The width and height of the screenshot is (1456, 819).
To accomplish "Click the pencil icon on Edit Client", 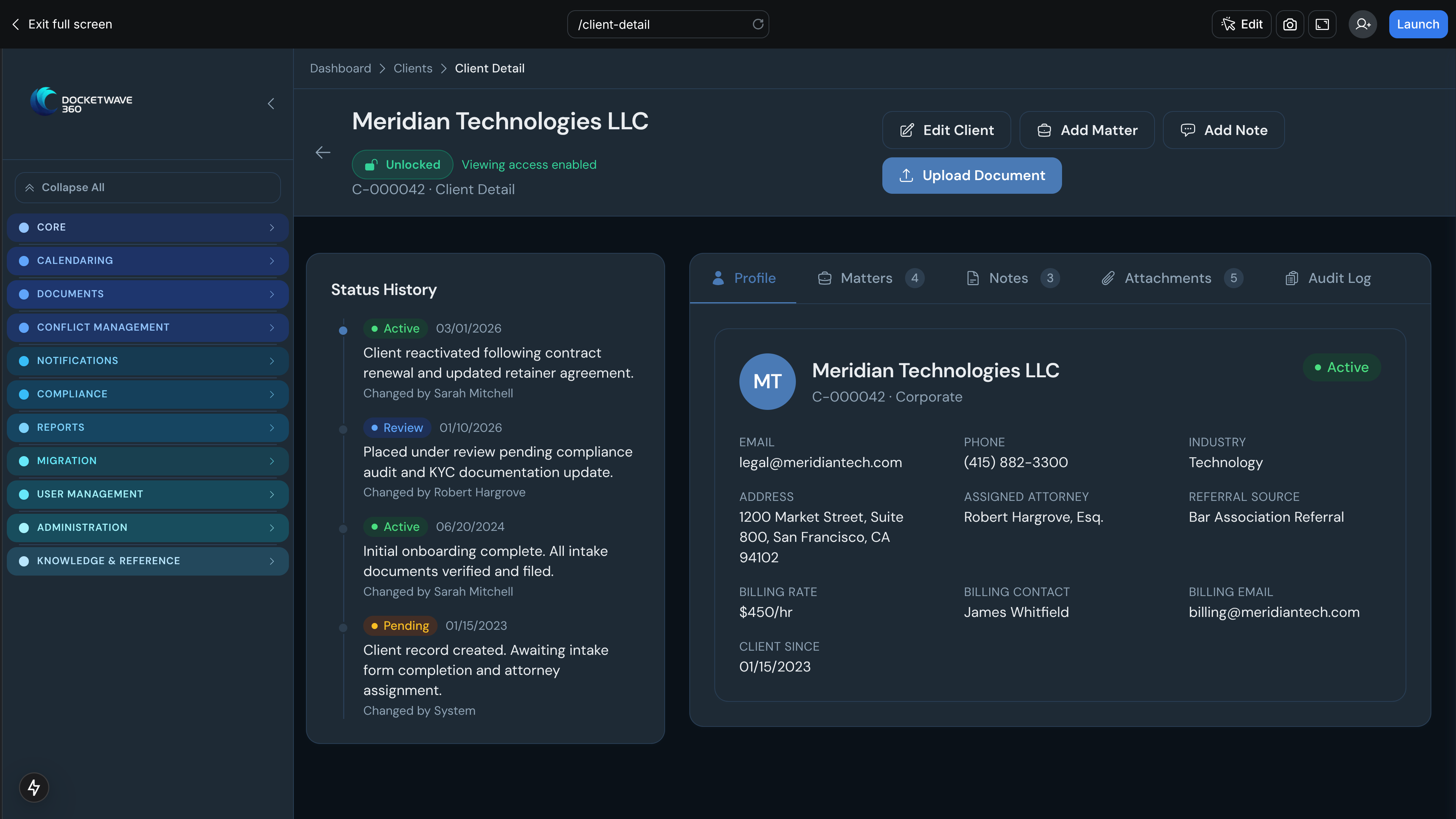I will point(907,130).
